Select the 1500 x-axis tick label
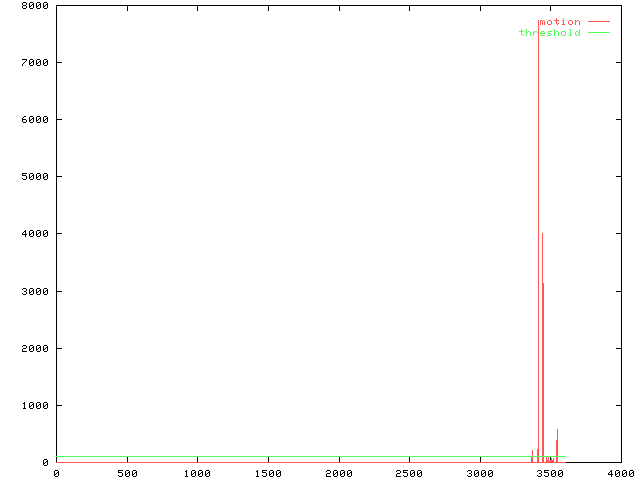Viewport: 640px width, 480px height. 268,473
